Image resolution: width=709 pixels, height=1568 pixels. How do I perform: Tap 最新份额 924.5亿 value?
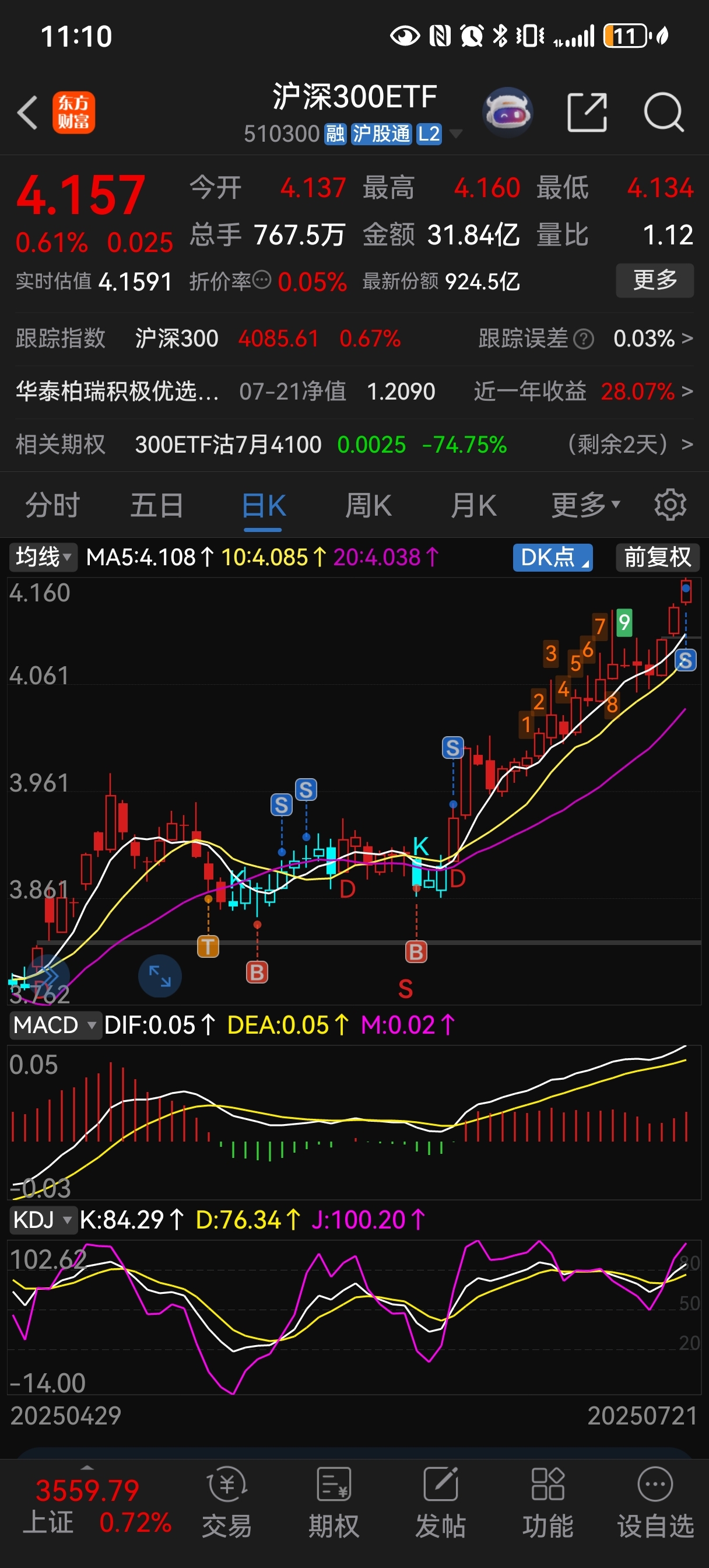483,282
